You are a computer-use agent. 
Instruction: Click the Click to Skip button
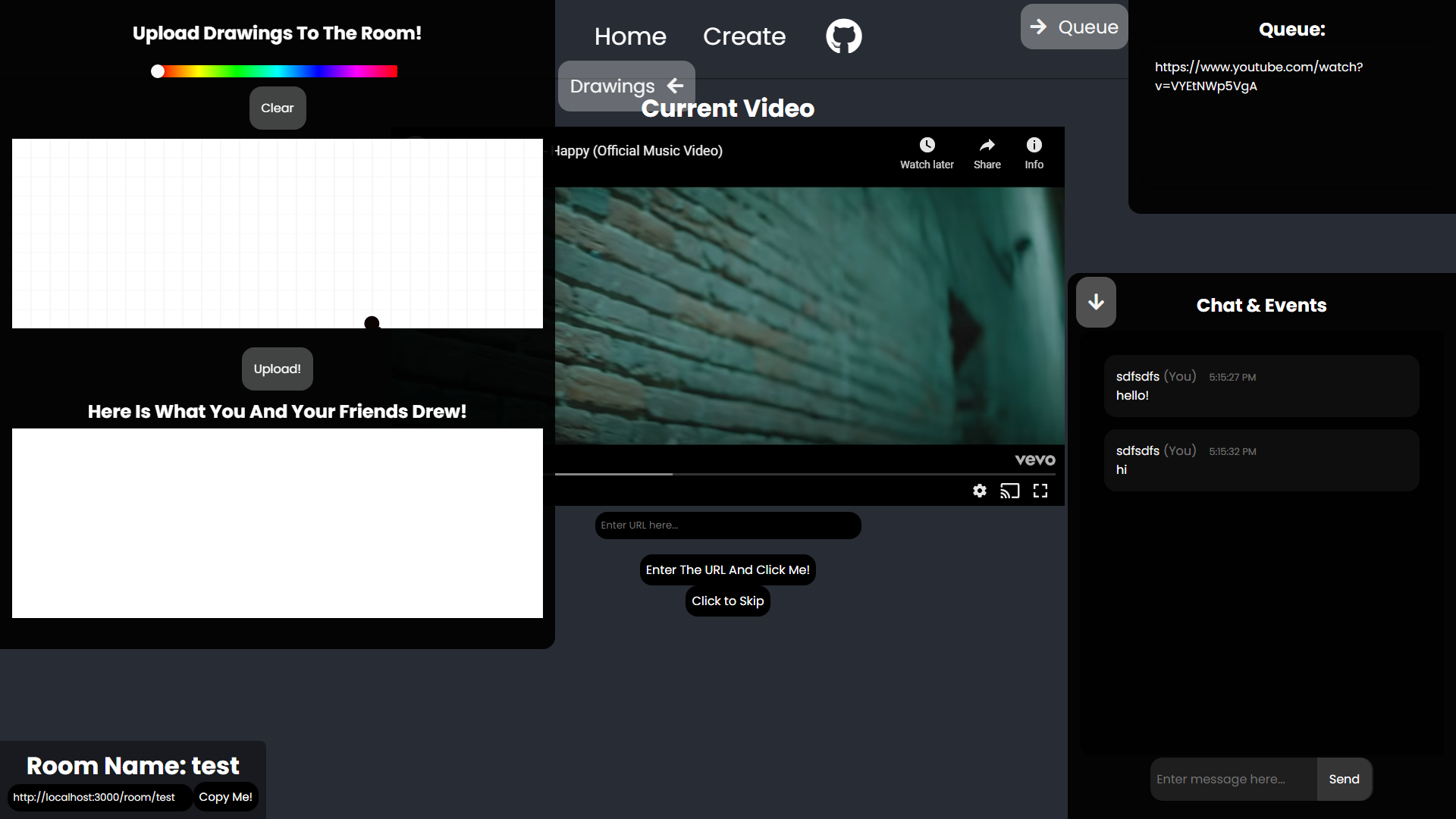[727, 601]
